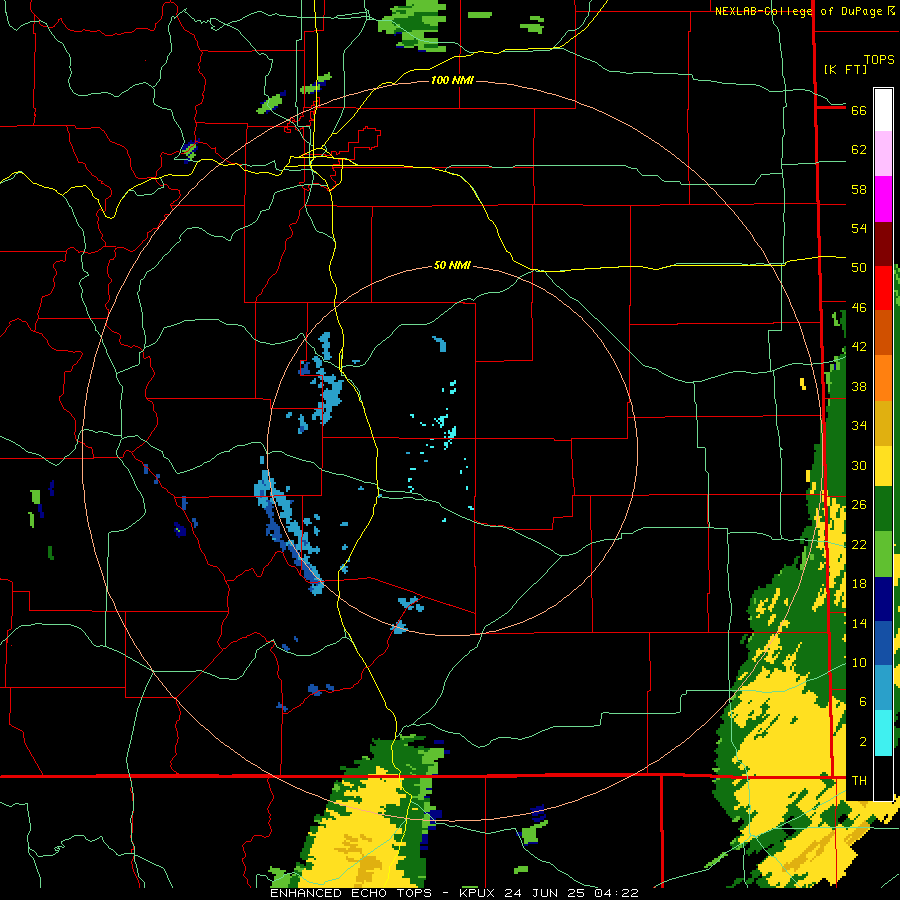Click the cyan 2-6 kft legend swatch
Image resolution: width=900 pixels, height=900 pixels.
pos(883,733)
